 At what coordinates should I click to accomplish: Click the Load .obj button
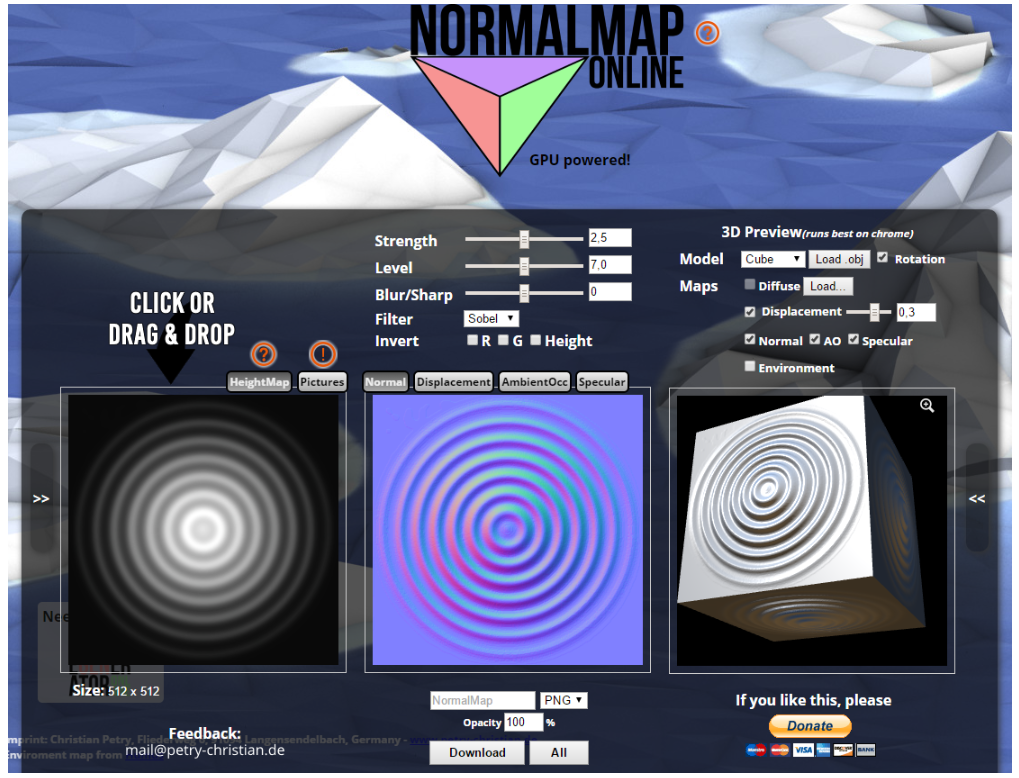point(839,259)
